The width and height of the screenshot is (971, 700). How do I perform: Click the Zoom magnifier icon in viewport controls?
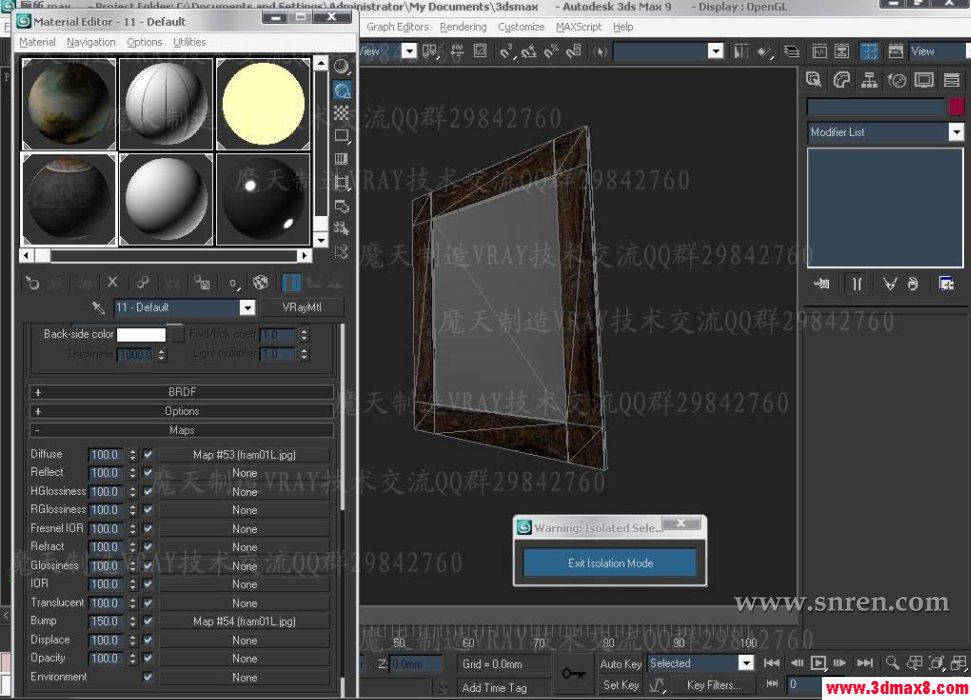(x=893, y=662)
